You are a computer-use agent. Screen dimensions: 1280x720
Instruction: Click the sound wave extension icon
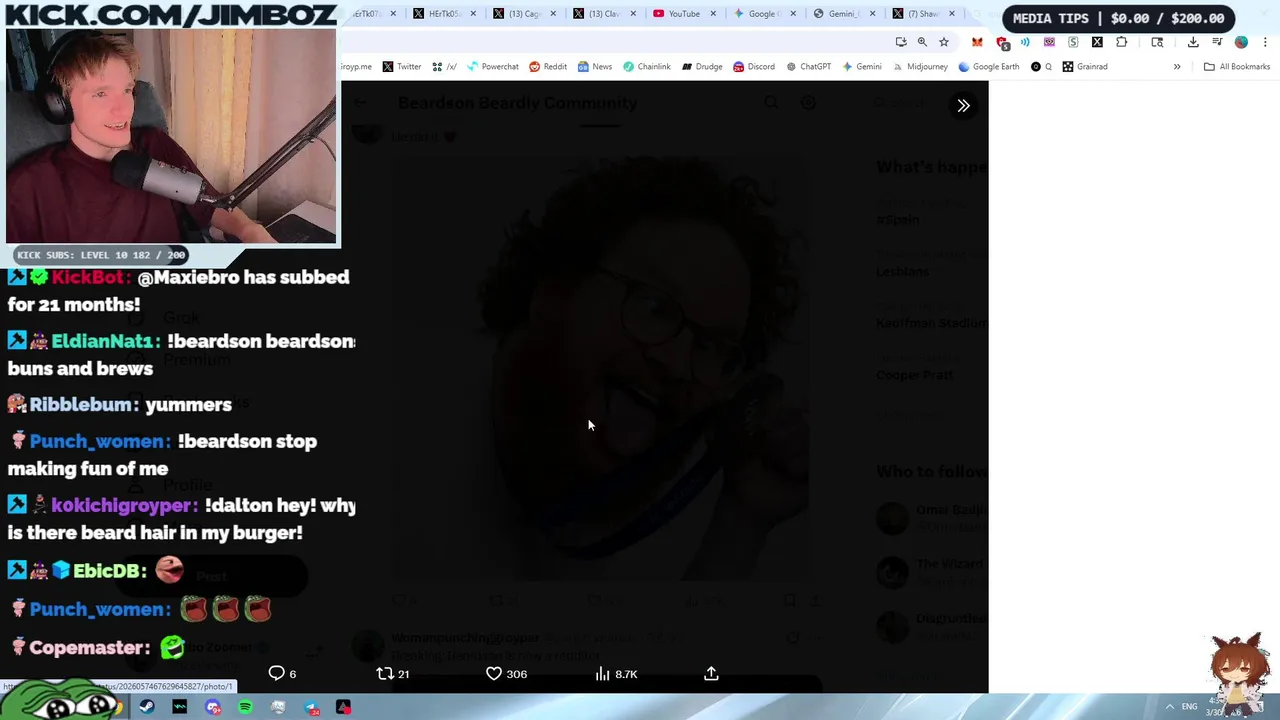1025,42
